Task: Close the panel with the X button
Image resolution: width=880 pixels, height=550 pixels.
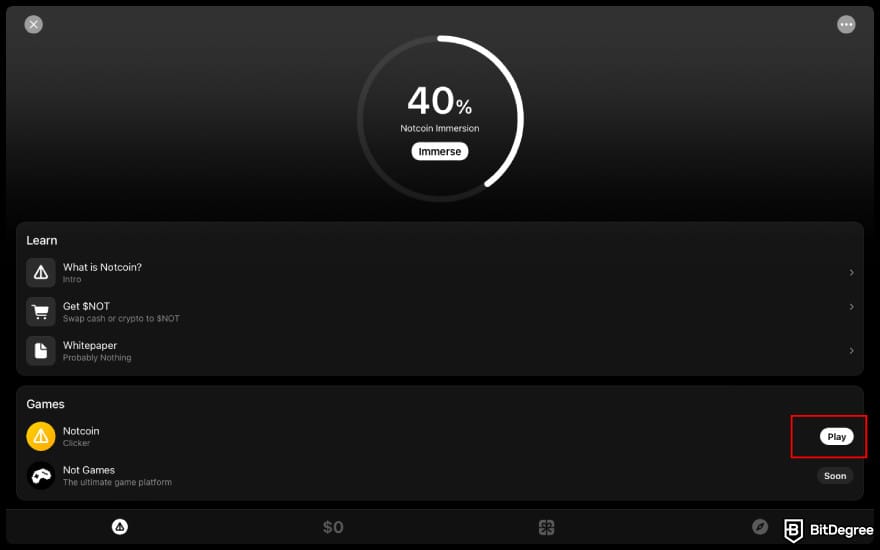Action: click(x=34, y=24)
